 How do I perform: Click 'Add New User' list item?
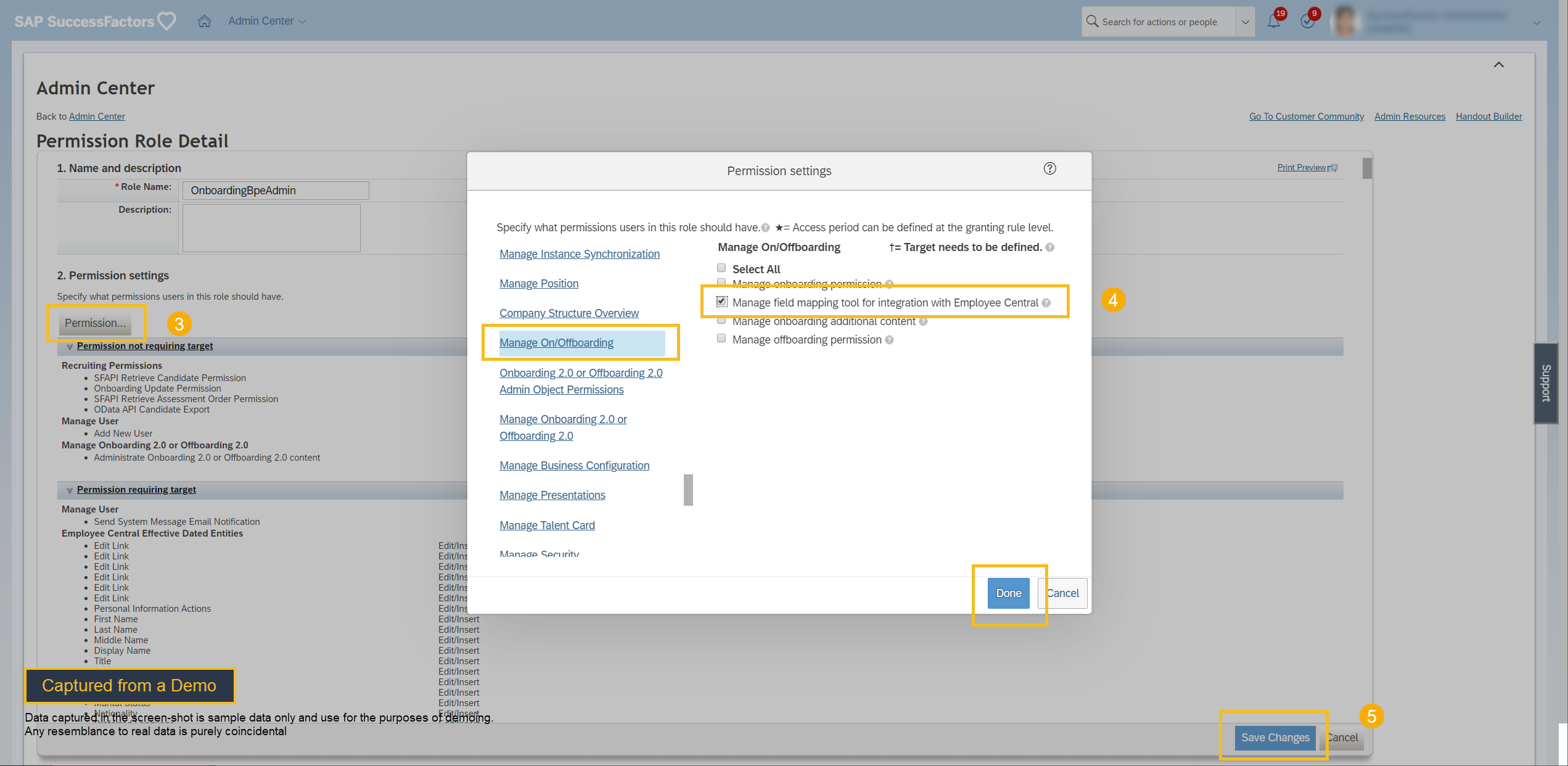[x=123, y=434]
